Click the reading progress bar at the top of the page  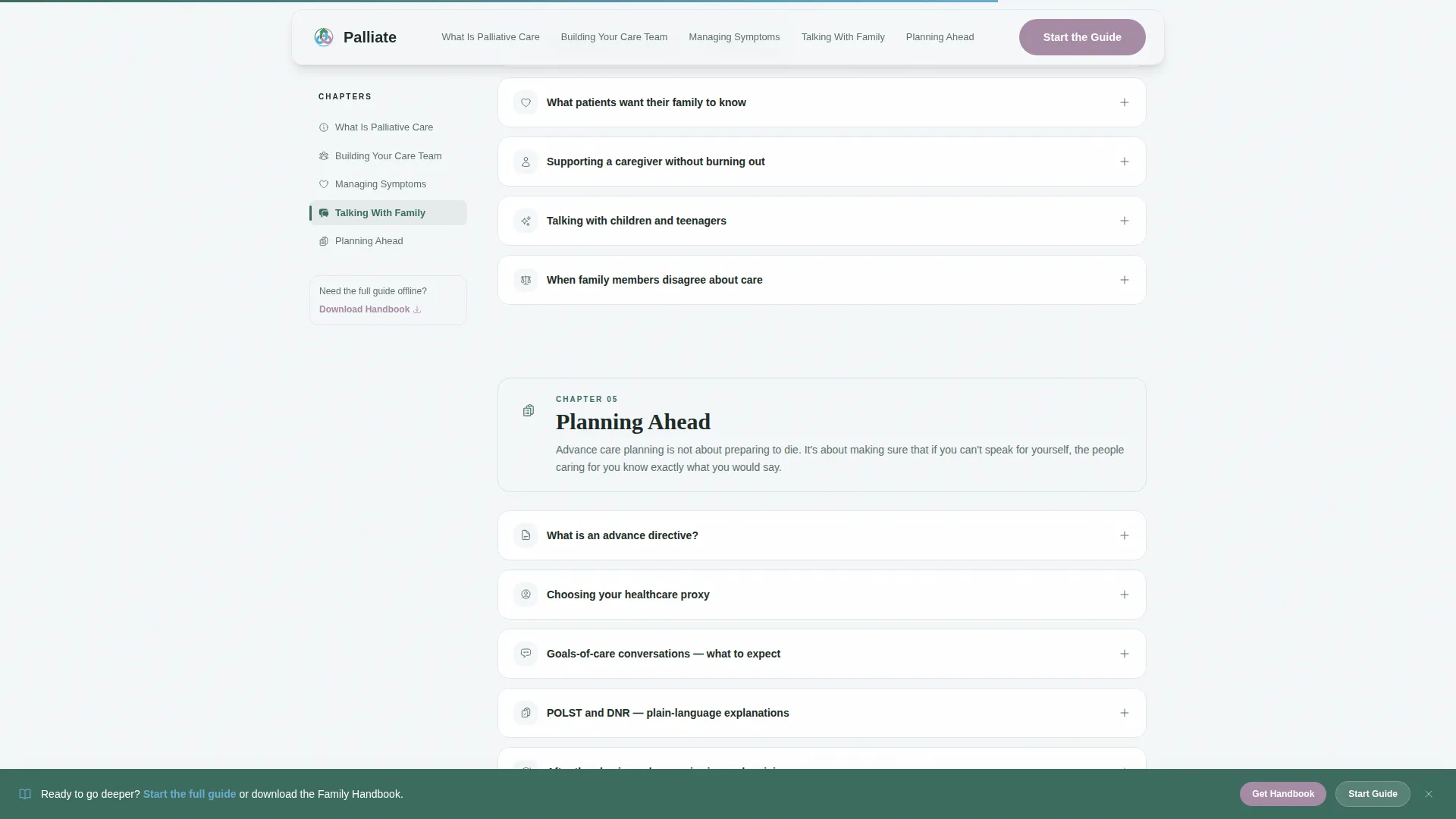point(499,2)
